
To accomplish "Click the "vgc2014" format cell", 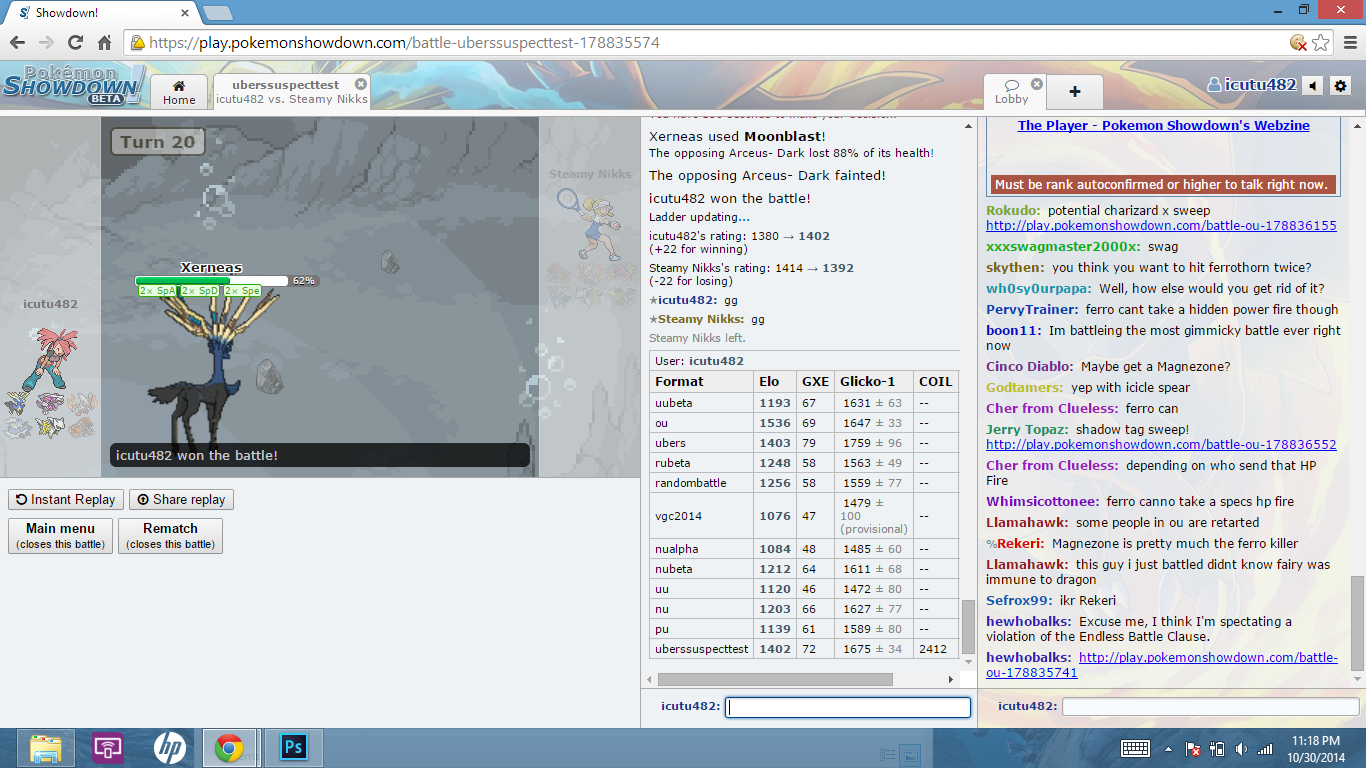I will click(702, 516).
